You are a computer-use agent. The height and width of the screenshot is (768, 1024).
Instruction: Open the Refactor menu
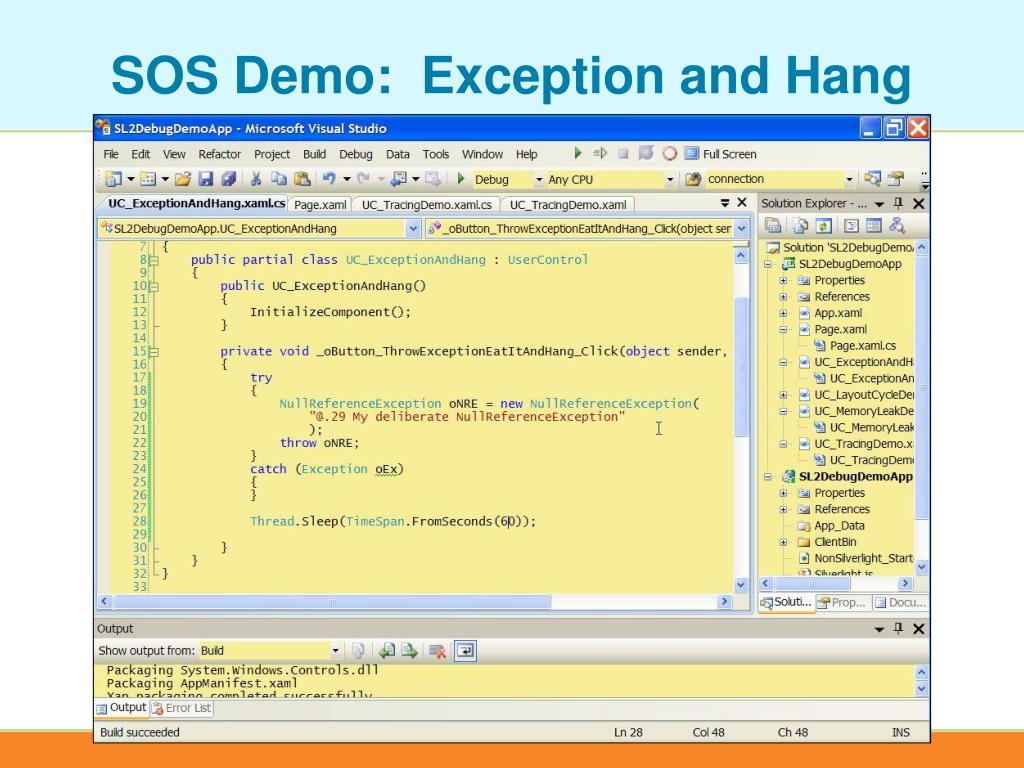(219, 154)
